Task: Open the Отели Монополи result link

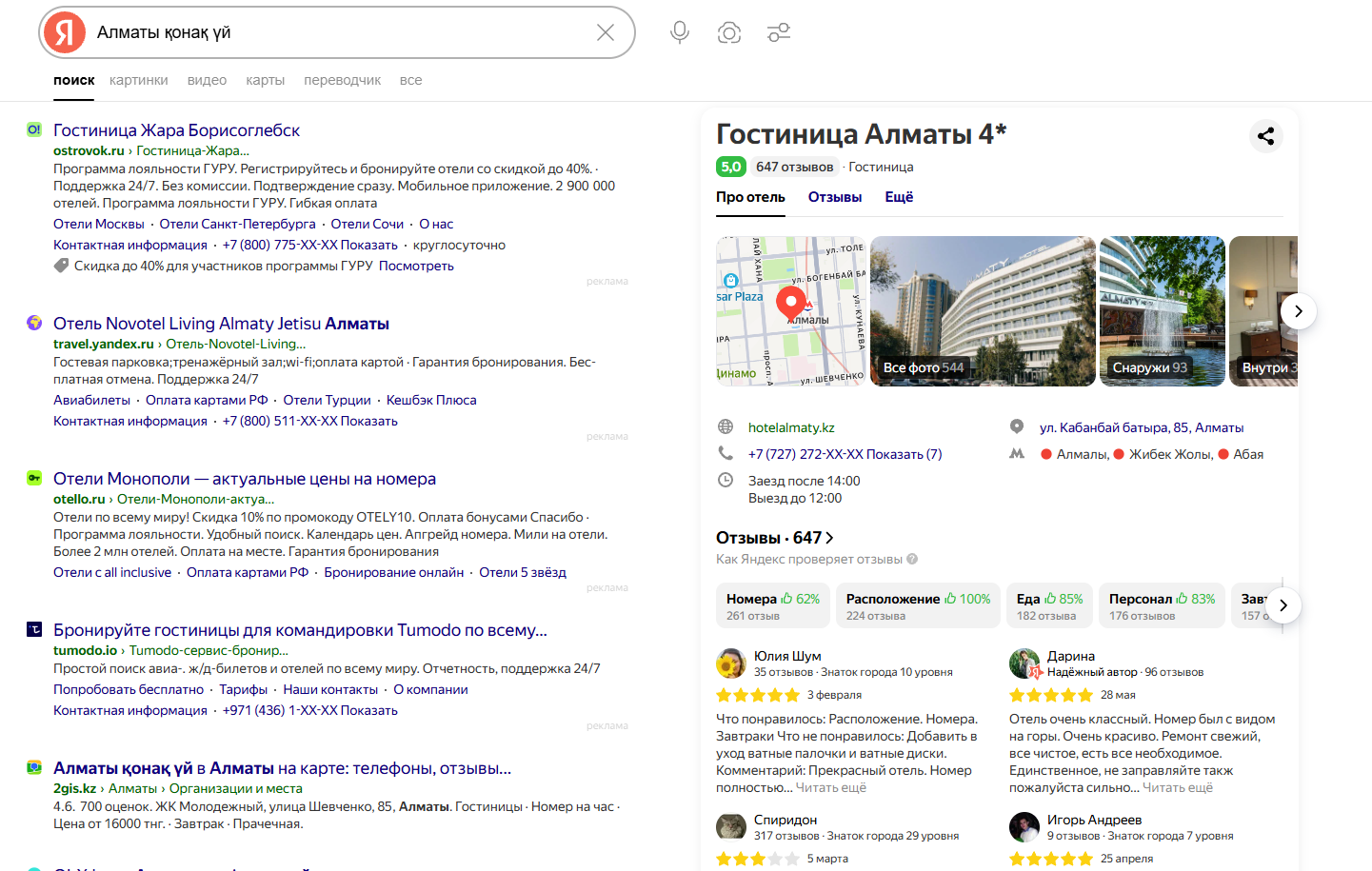Action: (245, 479)
